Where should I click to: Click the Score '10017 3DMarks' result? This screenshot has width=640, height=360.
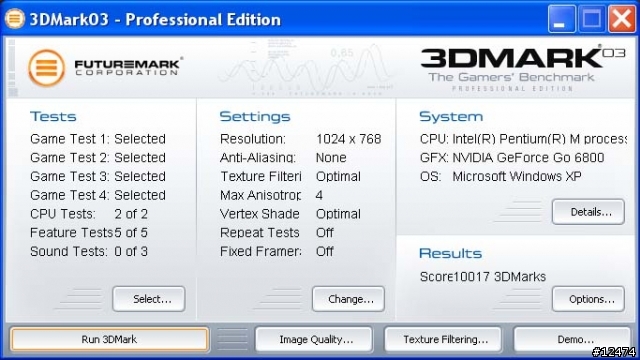[483, 277]
